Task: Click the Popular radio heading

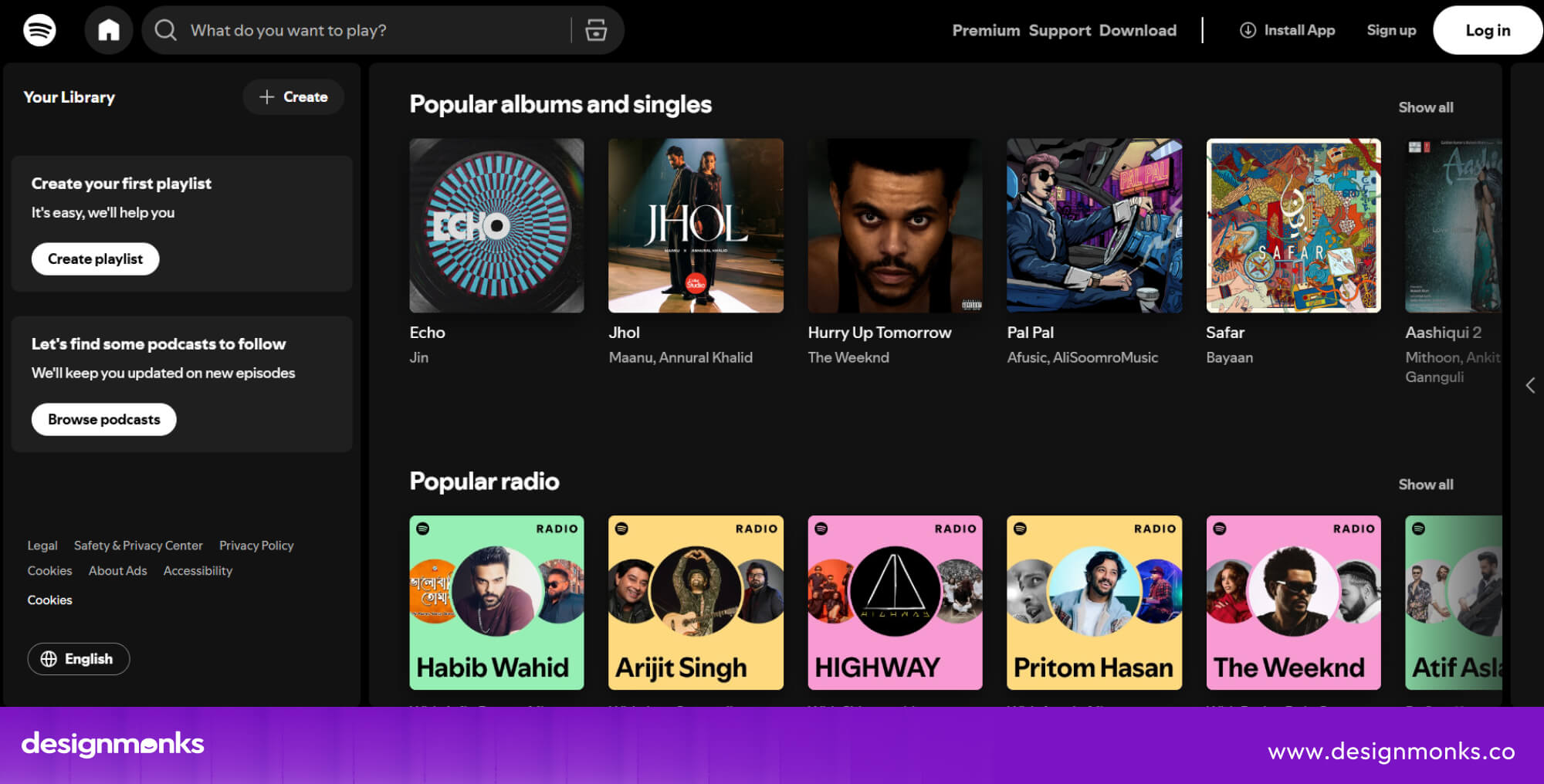Action: [x=484, y=482]
